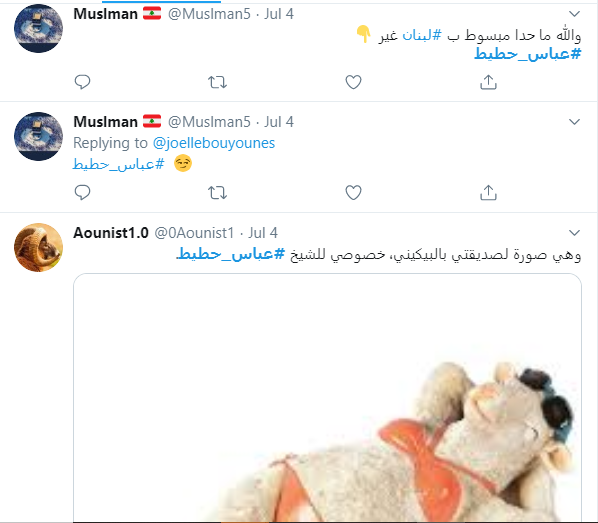Open caret menu on Aounist1.0 tweet

tap(574, 233)
